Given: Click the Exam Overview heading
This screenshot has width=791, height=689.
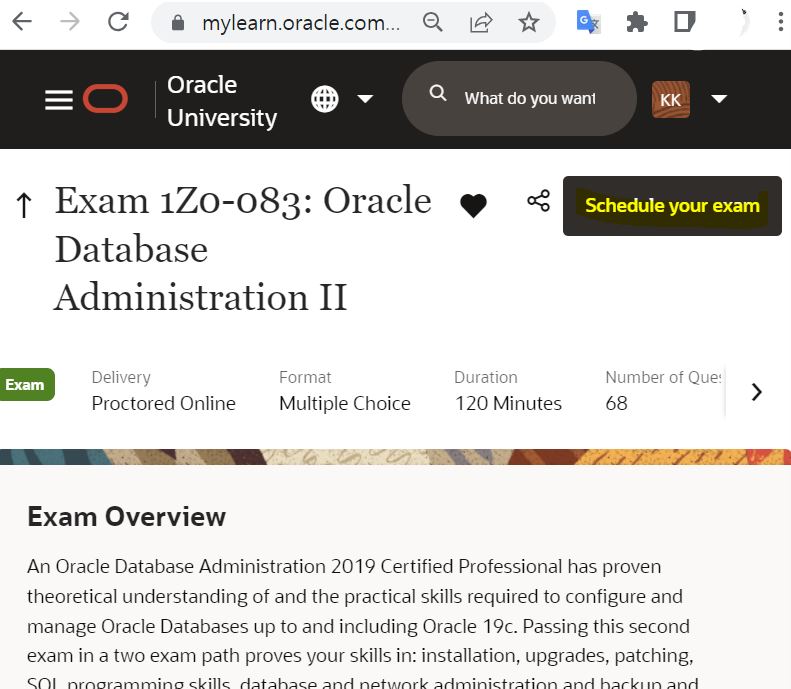Looking at the screenshot, I should (x=127, y=516).
